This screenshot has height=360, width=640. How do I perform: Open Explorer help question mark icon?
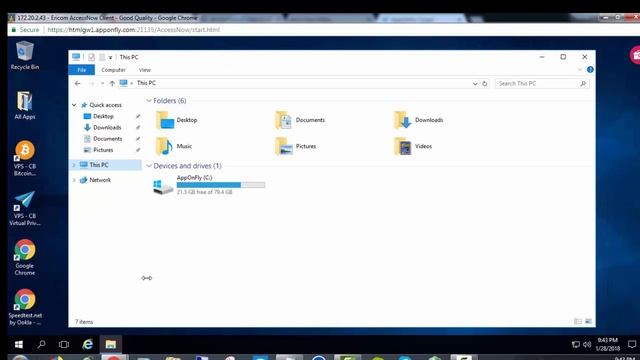pyautogui.click(x=590, y=70)
